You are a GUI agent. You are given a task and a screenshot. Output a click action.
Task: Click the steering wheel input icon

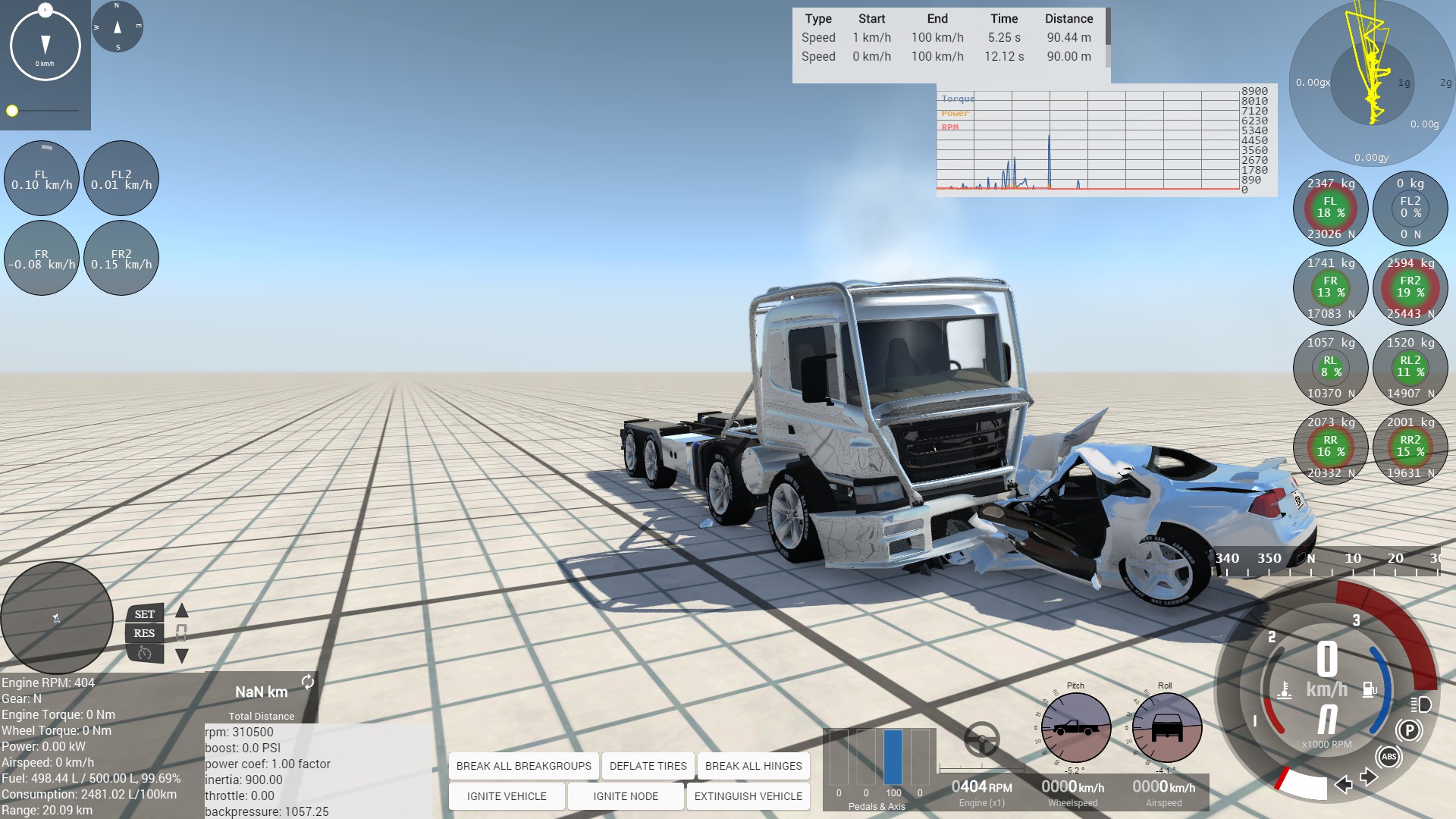pos(981,739)
